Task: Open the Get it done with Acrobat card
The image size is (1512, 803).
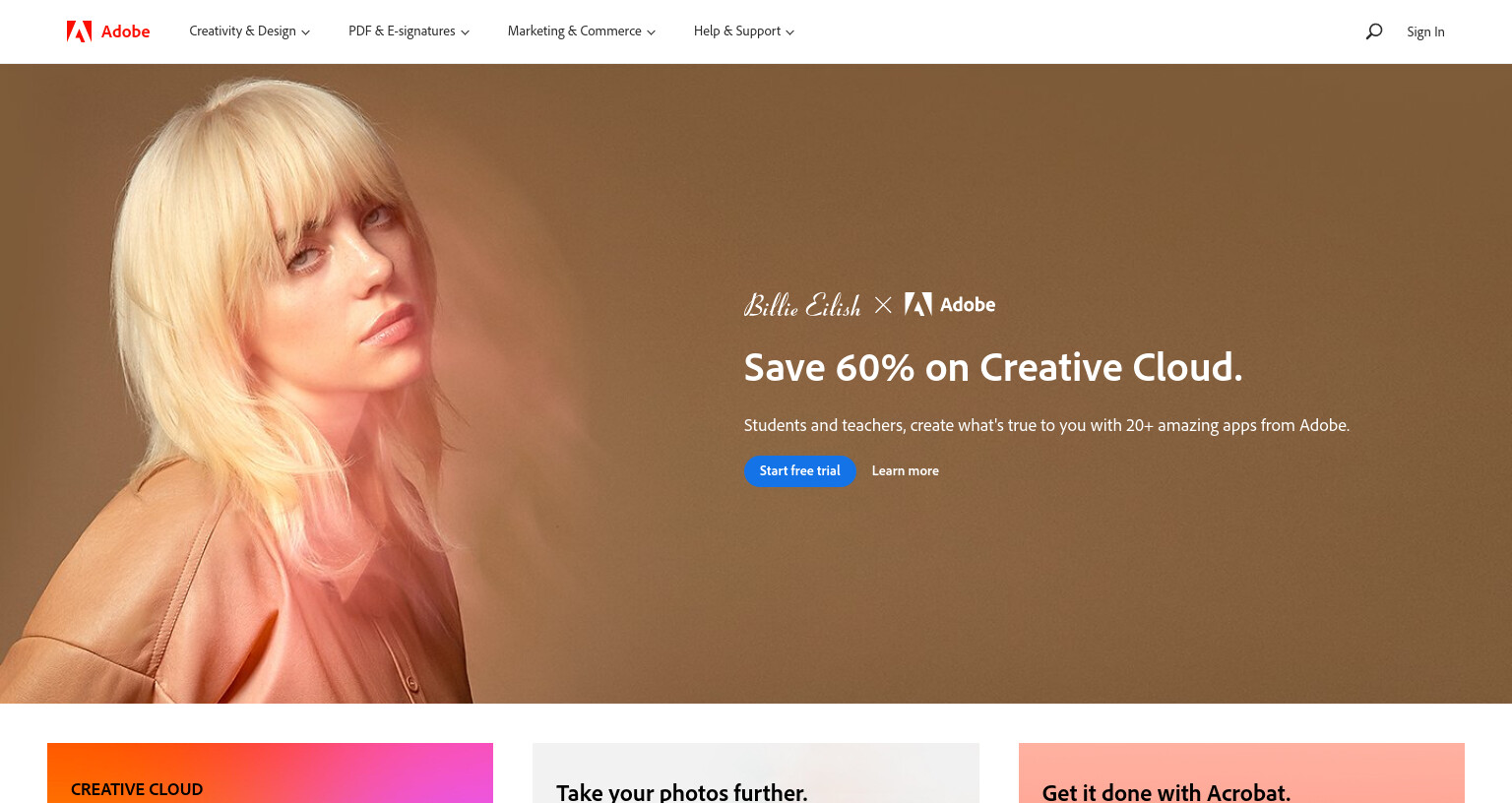Action: pyautogui.click(x=1241, y=773)
